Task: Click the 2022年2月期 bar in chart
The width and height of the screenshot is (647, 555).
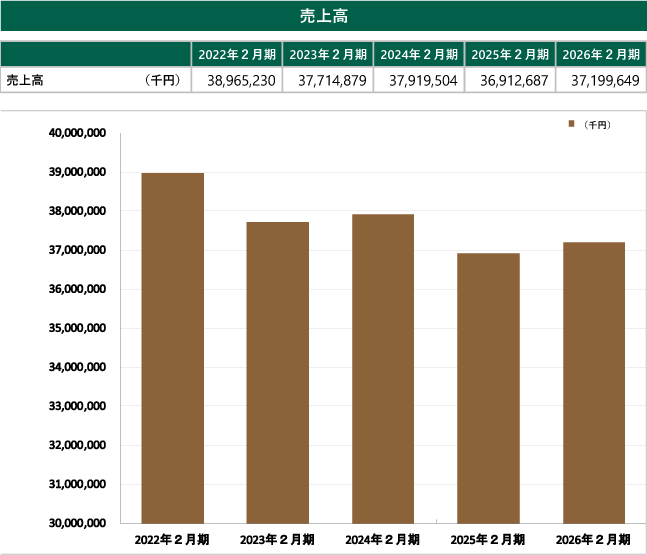Action: pyautogui.click(x=172, y=348)
